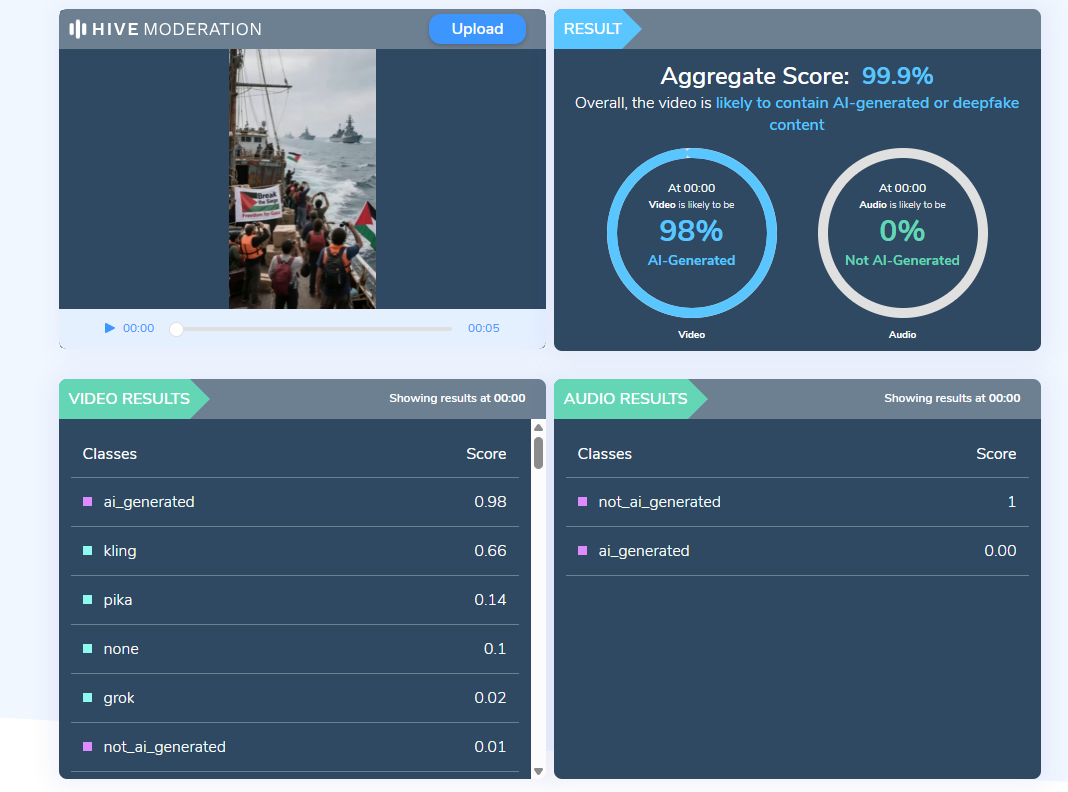Click the Hive Moderation logo icon
Viewport: 1068px width, 792px height.
pos(78,29)
